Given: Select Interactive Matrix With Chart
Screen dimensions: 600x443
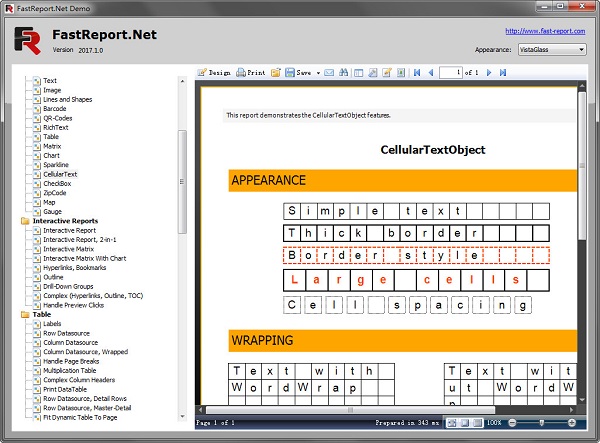Looking at the screenshot, I should [x=85, y=259].
